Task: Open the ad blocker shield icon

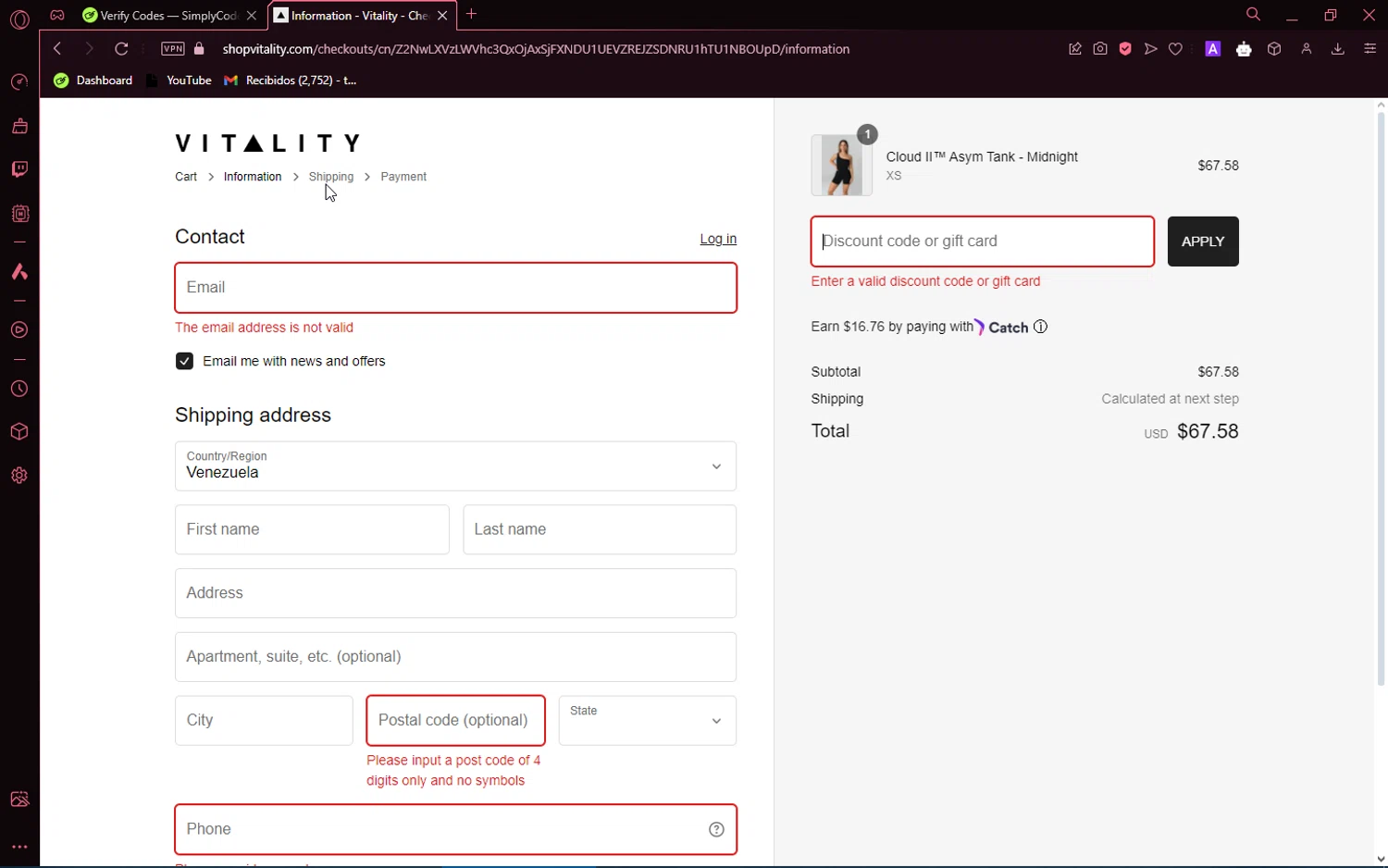Action: [x=1125, y=49]
